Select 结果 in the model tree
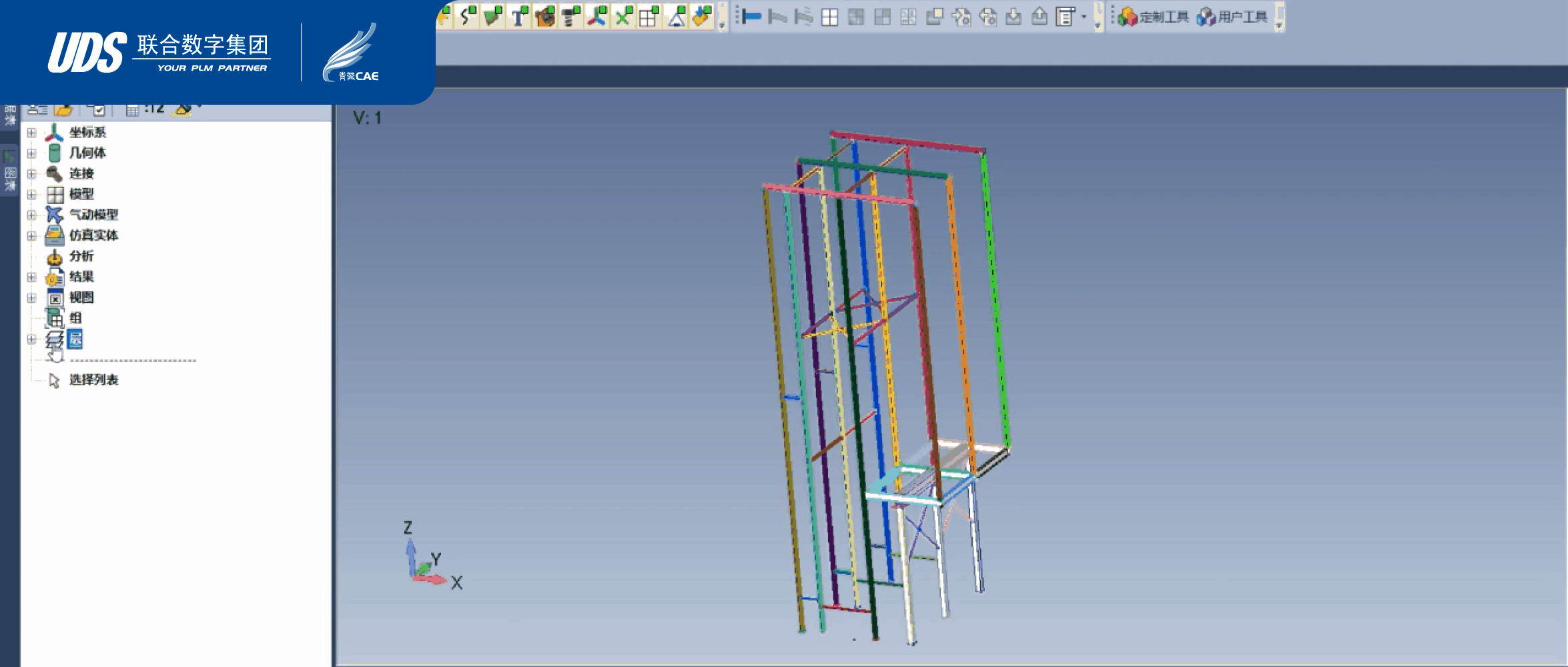Screen dimensions: 1568x667 [81, 277]
